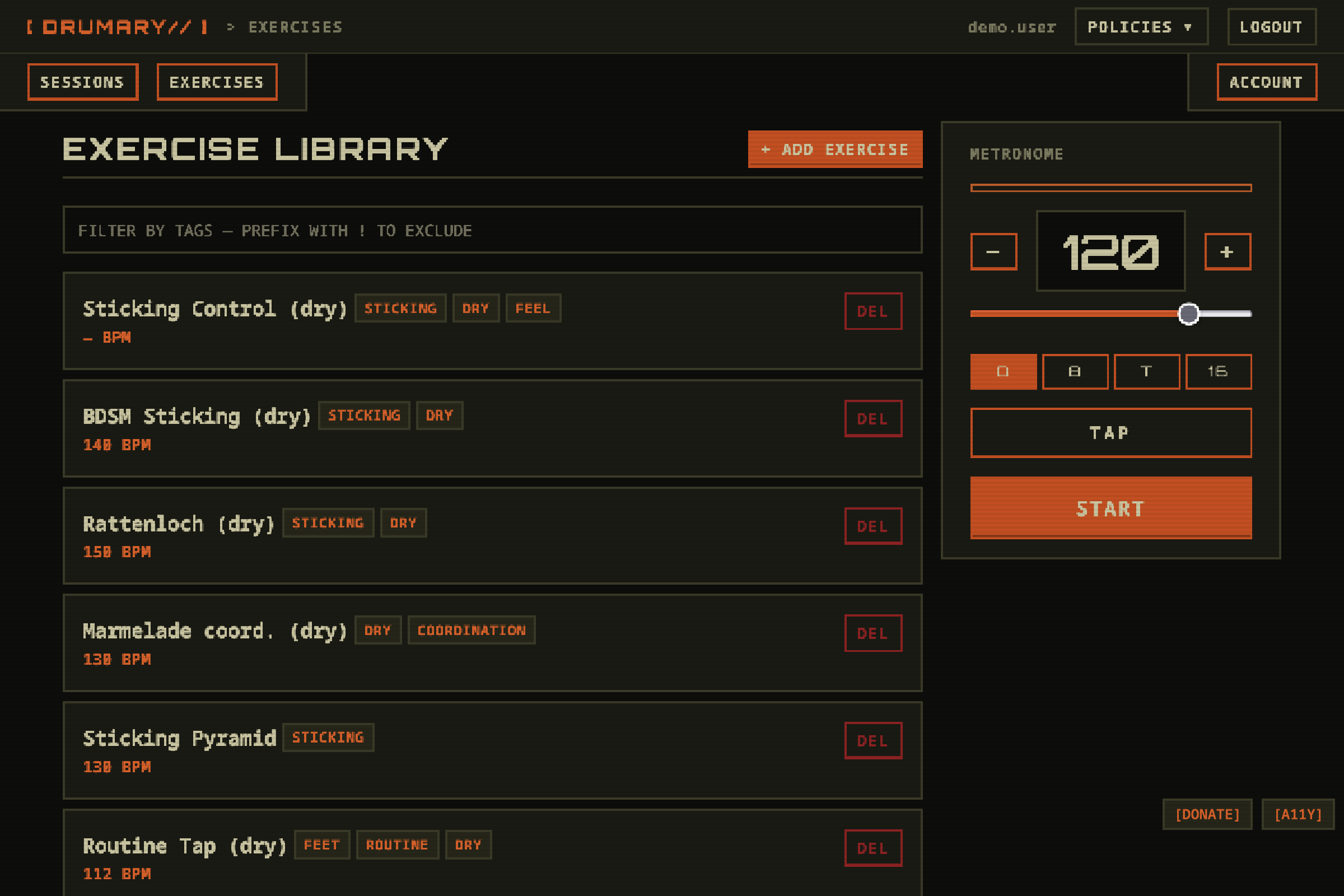This screenshot has height=896, width=1344.
Task: Click DRY tag on Marmelade coord. row
Action: (377, 631)
